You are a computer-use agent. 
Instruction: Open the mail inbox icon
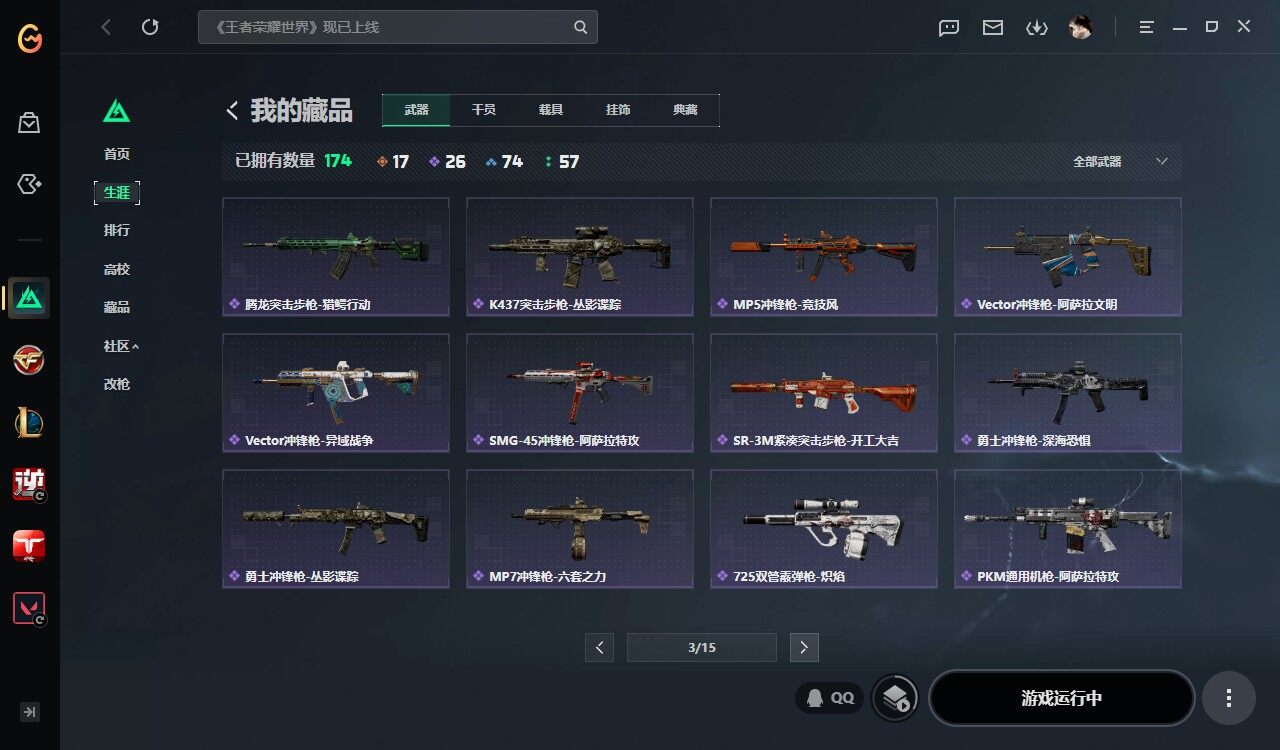click(x=993, y=28)
